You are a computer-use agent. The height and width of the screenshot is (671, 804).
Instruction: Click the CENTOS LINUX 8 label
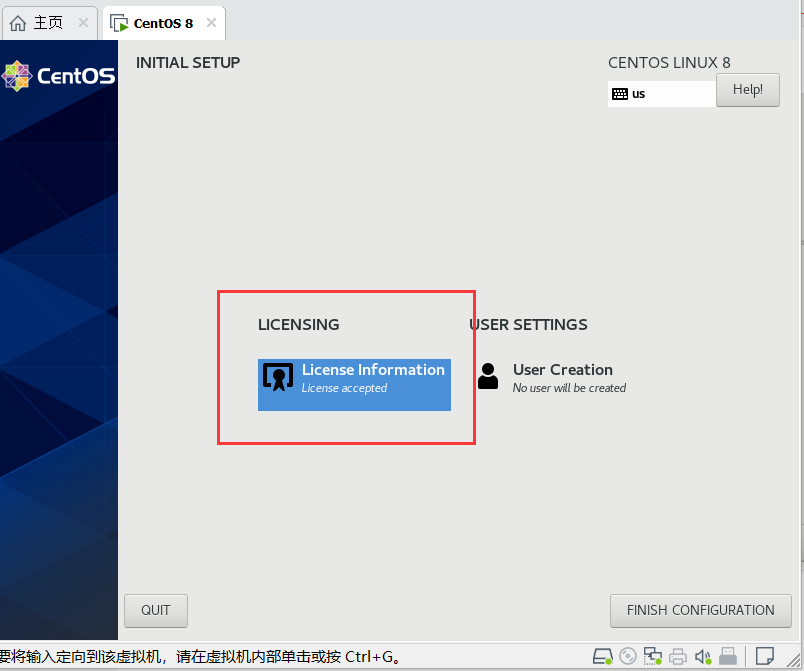669,63
